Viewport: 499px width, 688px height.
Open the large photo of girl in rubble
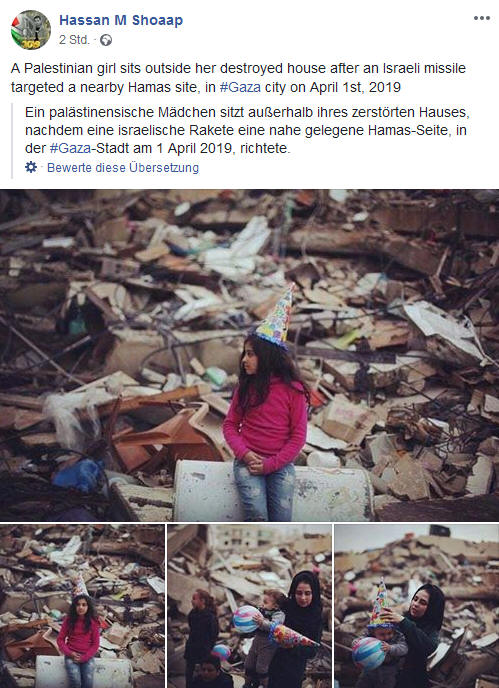click(249, 355)
